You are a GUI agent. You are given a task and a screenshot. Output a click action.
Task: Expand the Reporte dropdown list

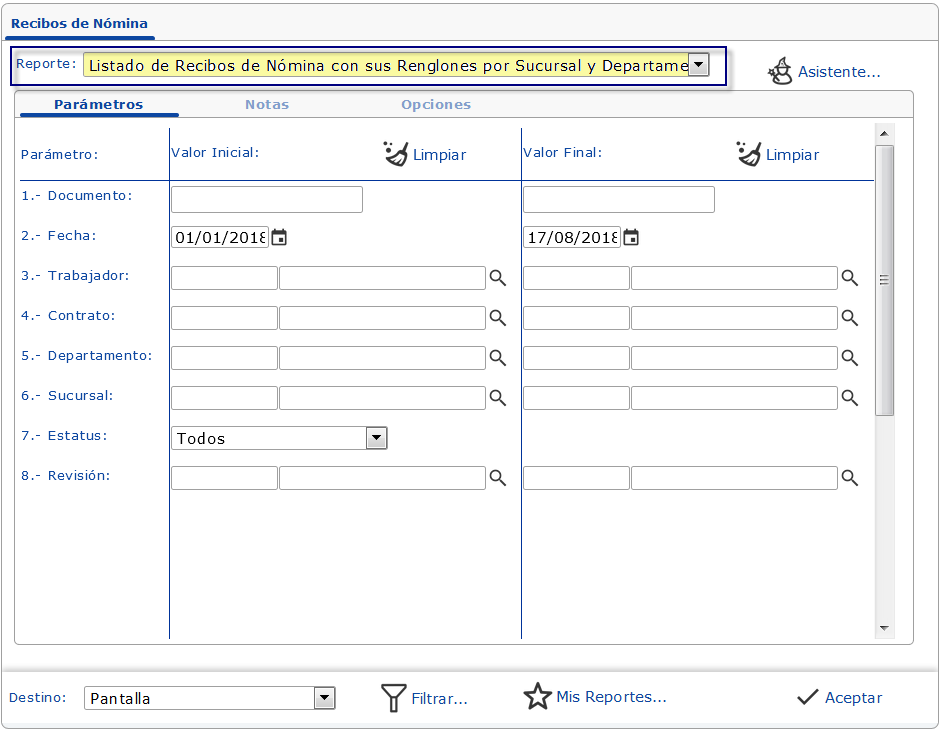(x=699, y=64)
